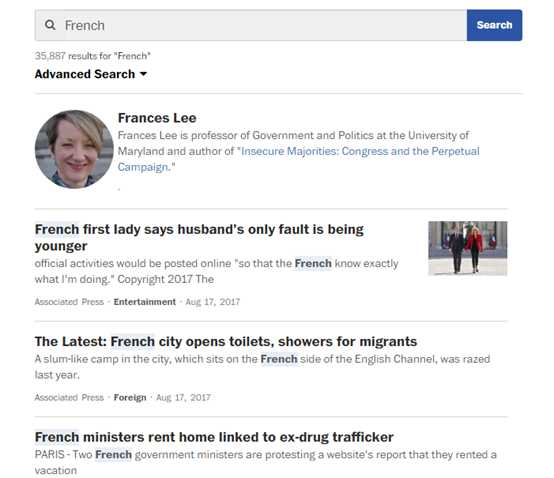Click the slum-like camp snippet text
Viewport: 554px width, 478px height.
click(x=262, y=367)
